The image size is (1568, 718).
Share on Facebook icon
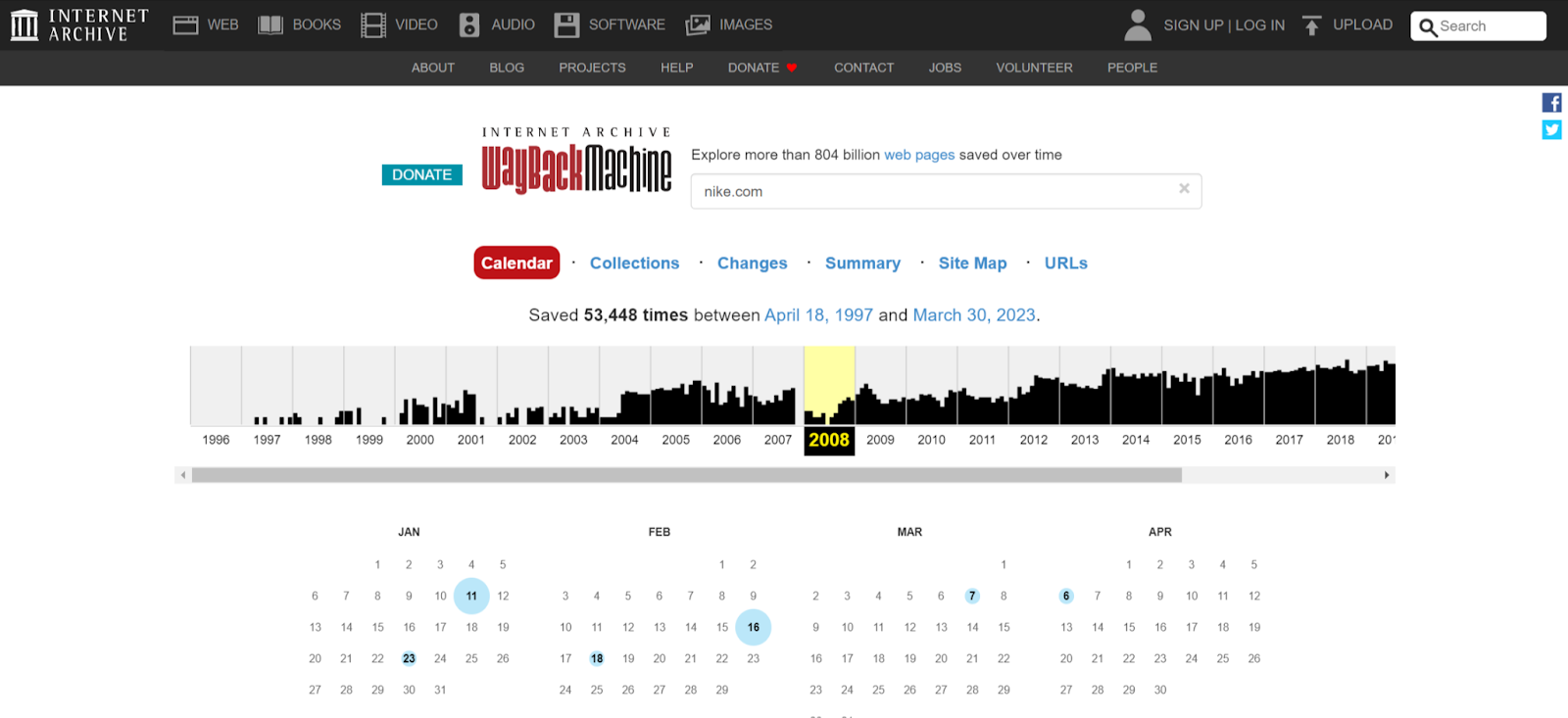pos(1552,102)
